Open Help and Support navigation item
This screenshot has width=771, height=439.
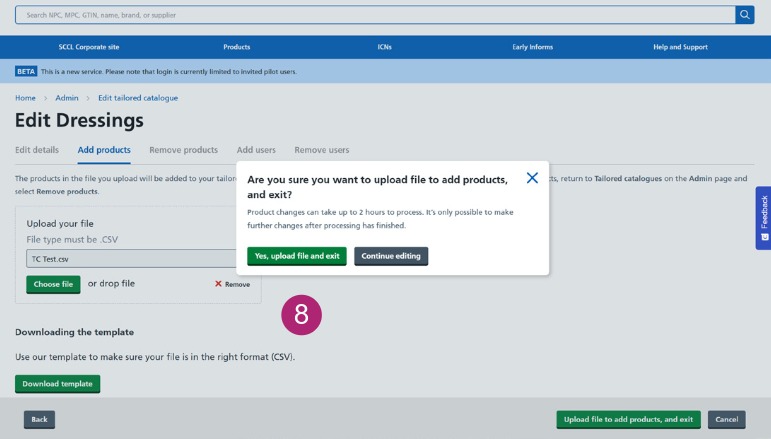(x=681, y=47)
